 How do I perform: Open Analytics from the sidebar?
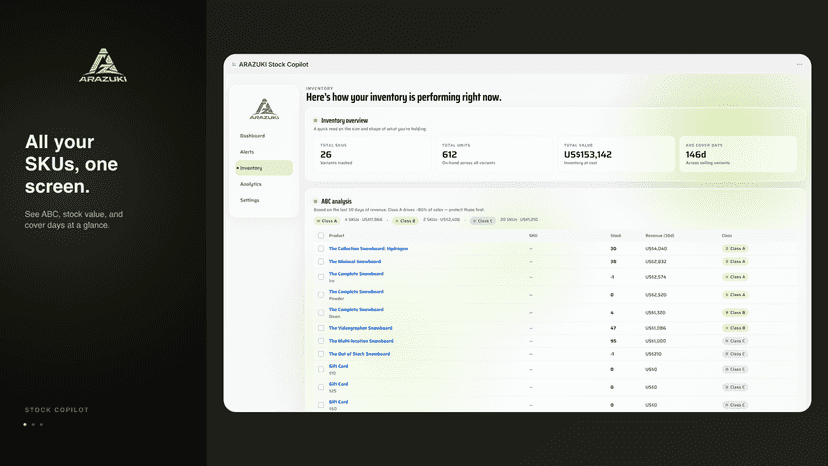(250, 184)
